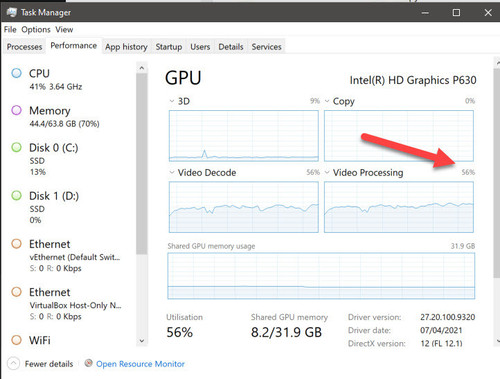Image resolution: width=500 pixels, height=379 pixels.
Task: Select the vEthernet Default Switch icon
Action: pyautogui.click(x=16, y=244)
